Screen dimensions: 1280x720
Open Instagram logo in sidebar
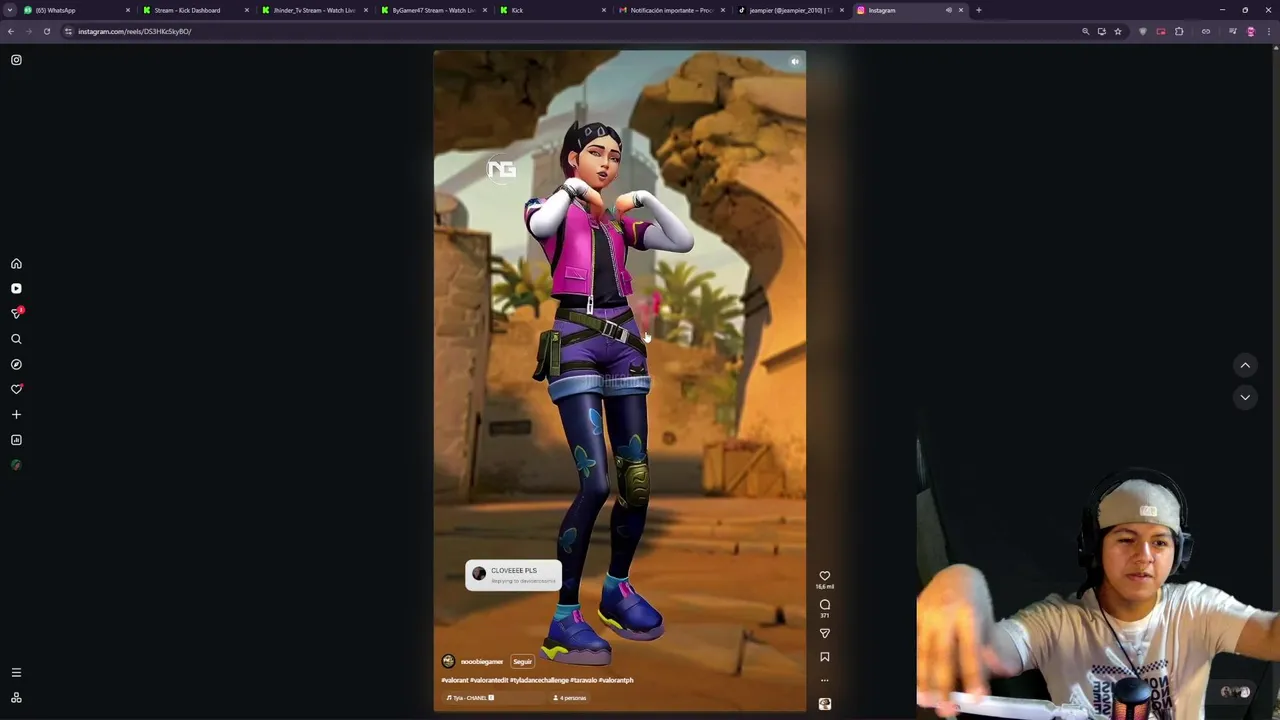[16, 60]
